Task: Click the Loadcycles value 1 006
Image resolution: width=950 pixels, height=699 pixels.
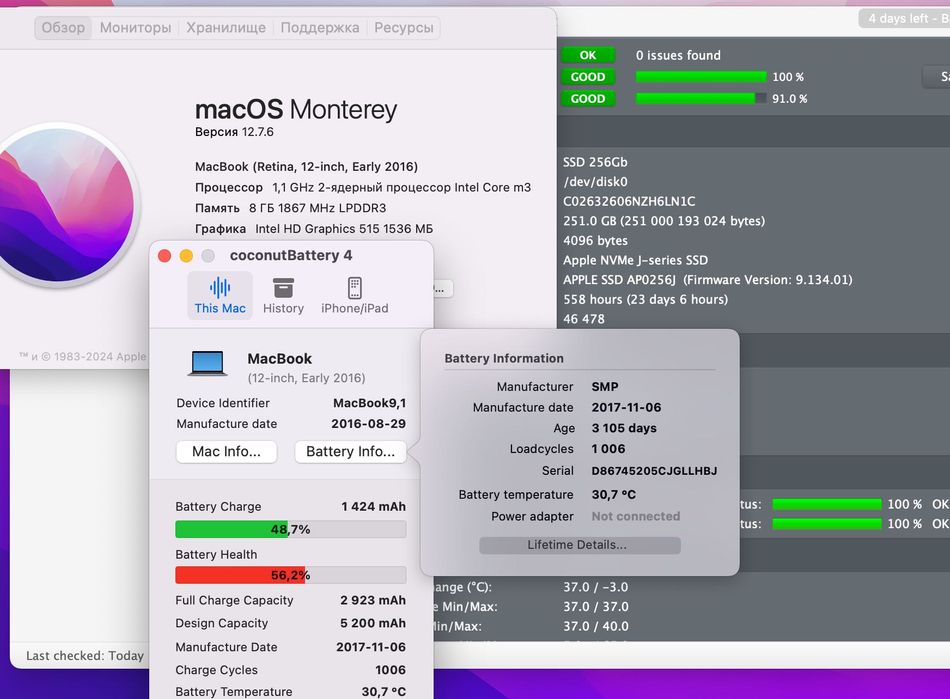Action: point(608,449)
